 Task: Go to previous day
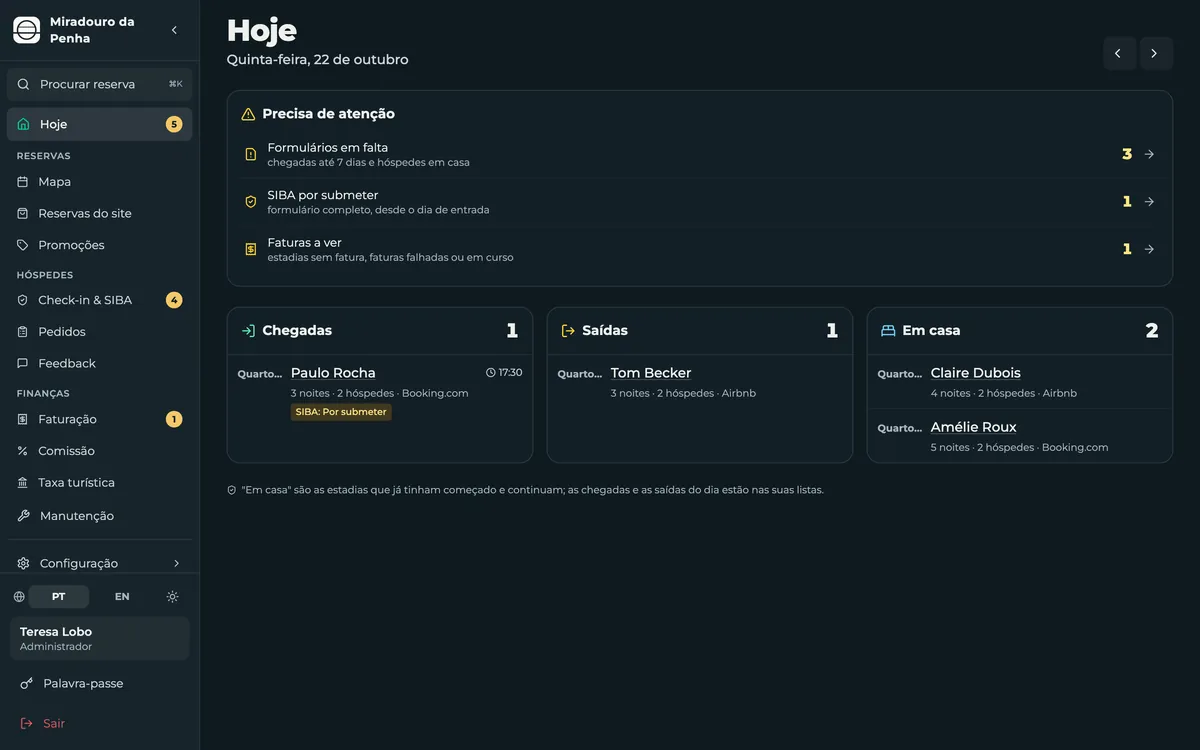coord(1119,53)
